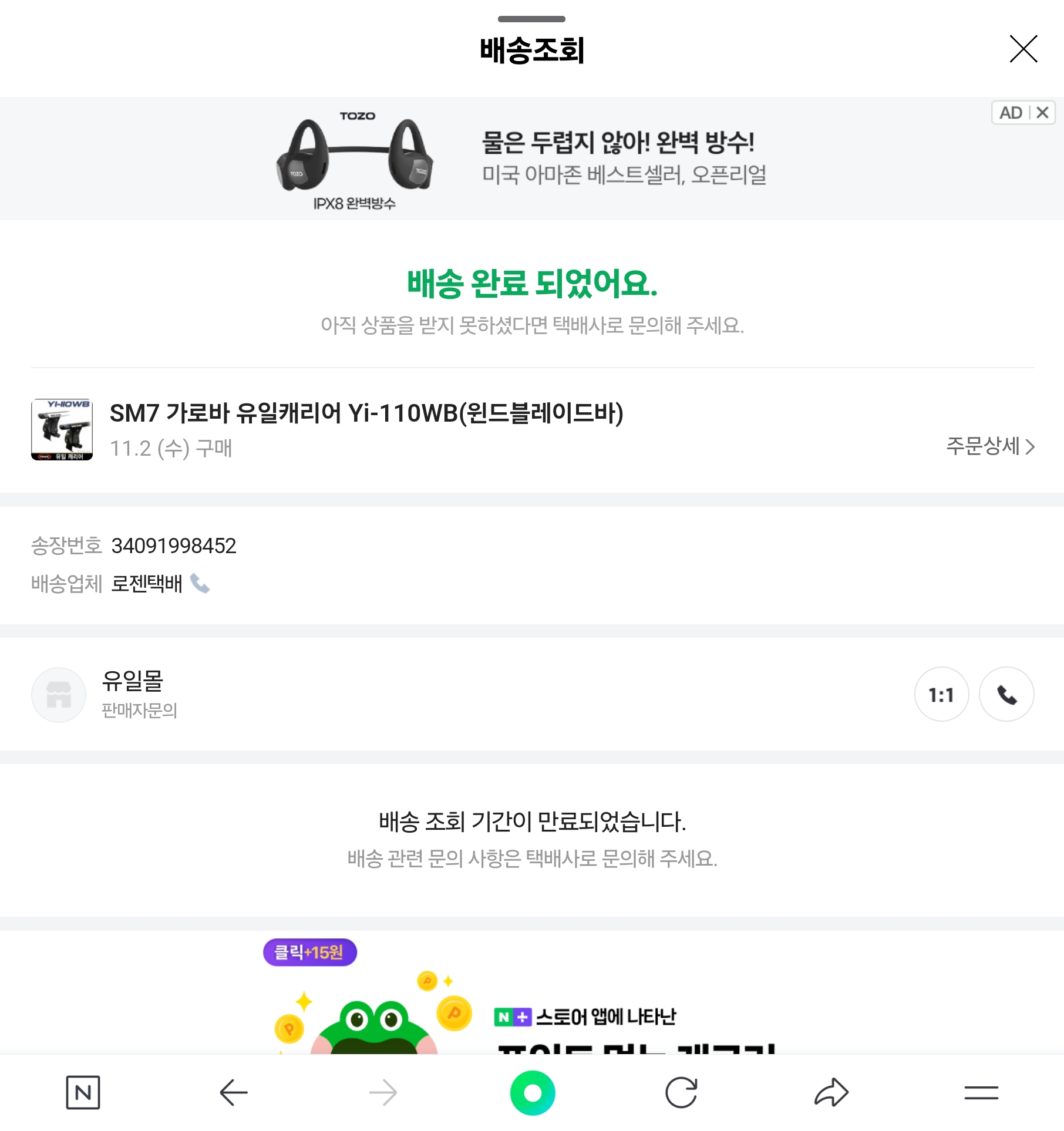Call the 로젠택배 courier phone icon

(x=200, y=584)
